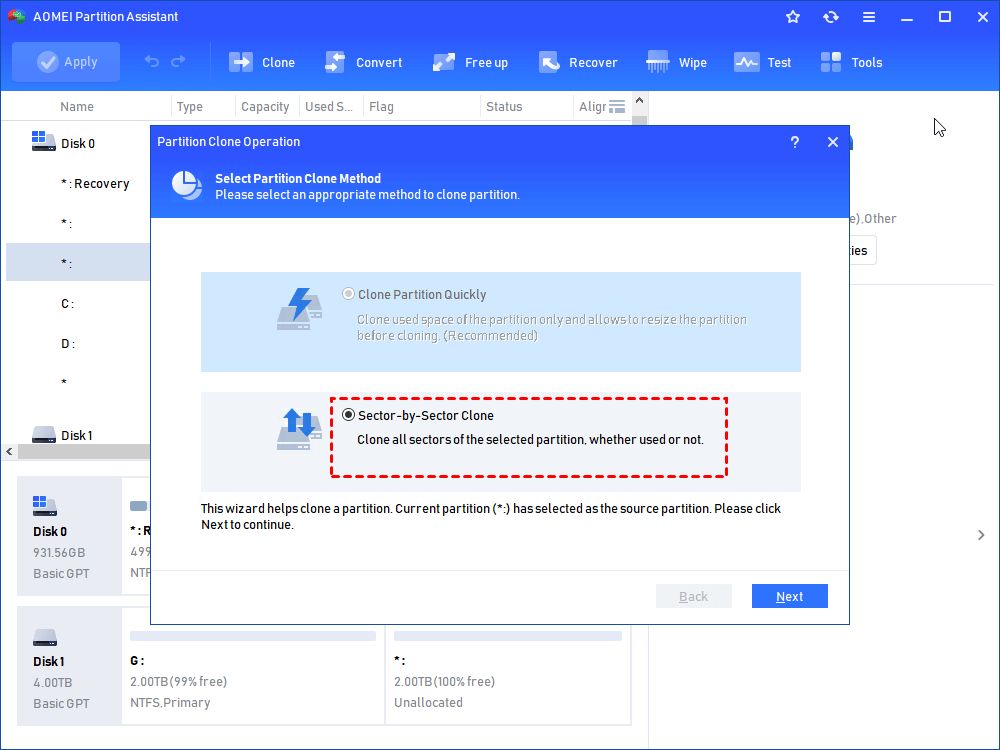This screenshot has height=750, width=1000.
Task: Open the column settings list icon
Action: tap(617, 107)
